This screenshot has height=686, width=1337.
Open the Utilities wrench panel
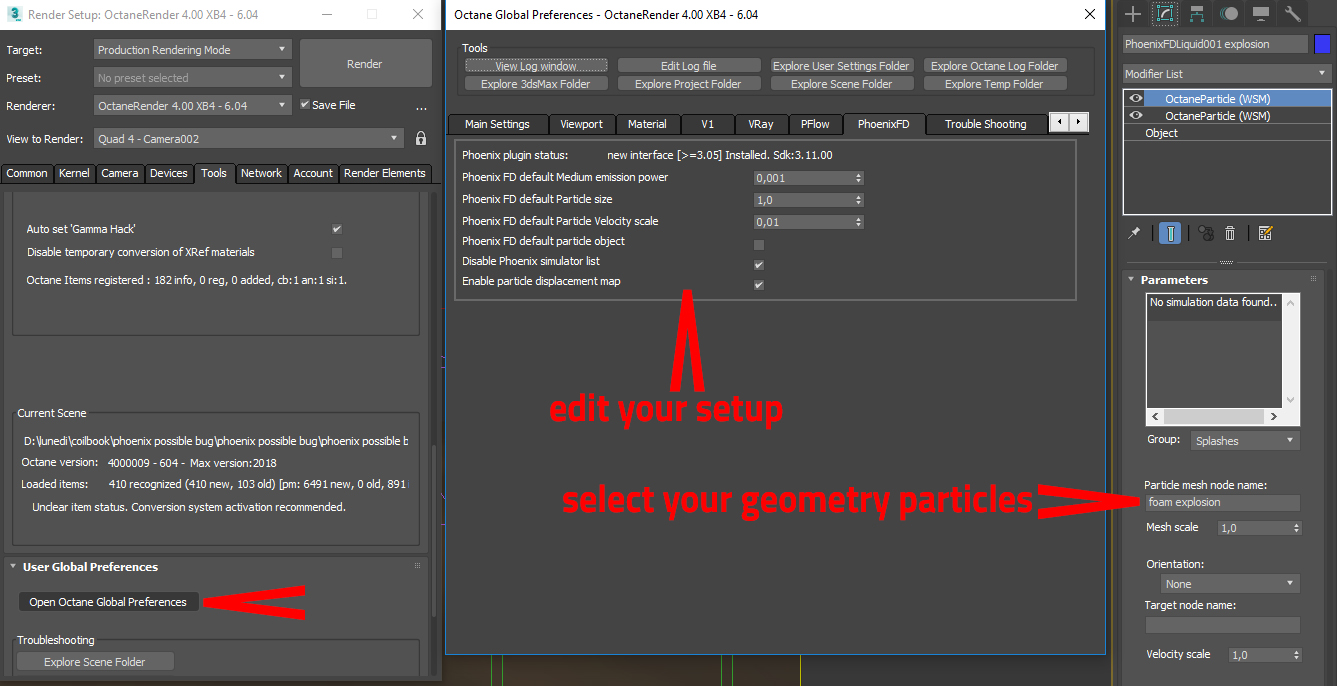[1293, 14]
